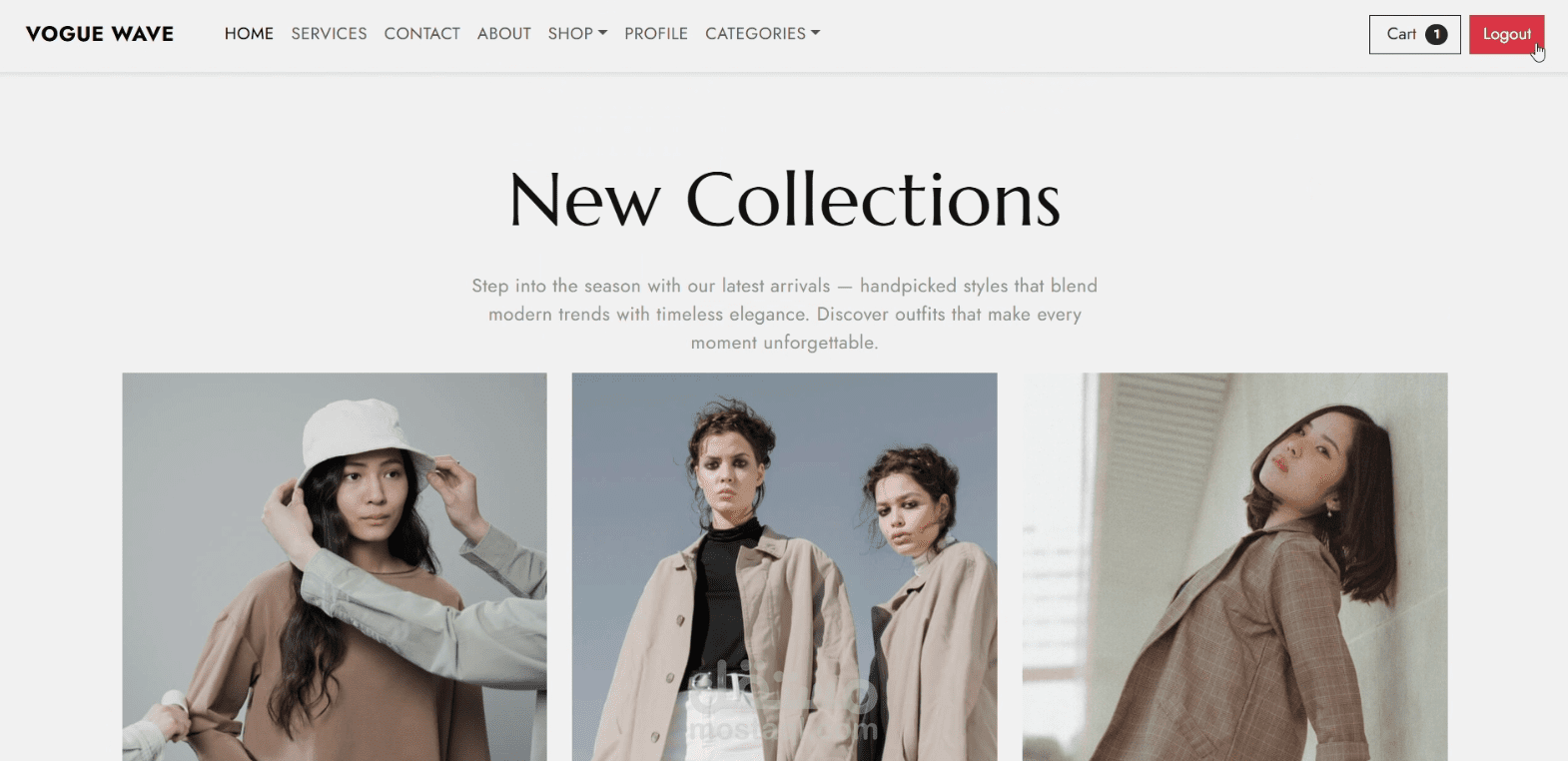
Task: Click the cart item count badge
Action: (x=1436, y=34)
